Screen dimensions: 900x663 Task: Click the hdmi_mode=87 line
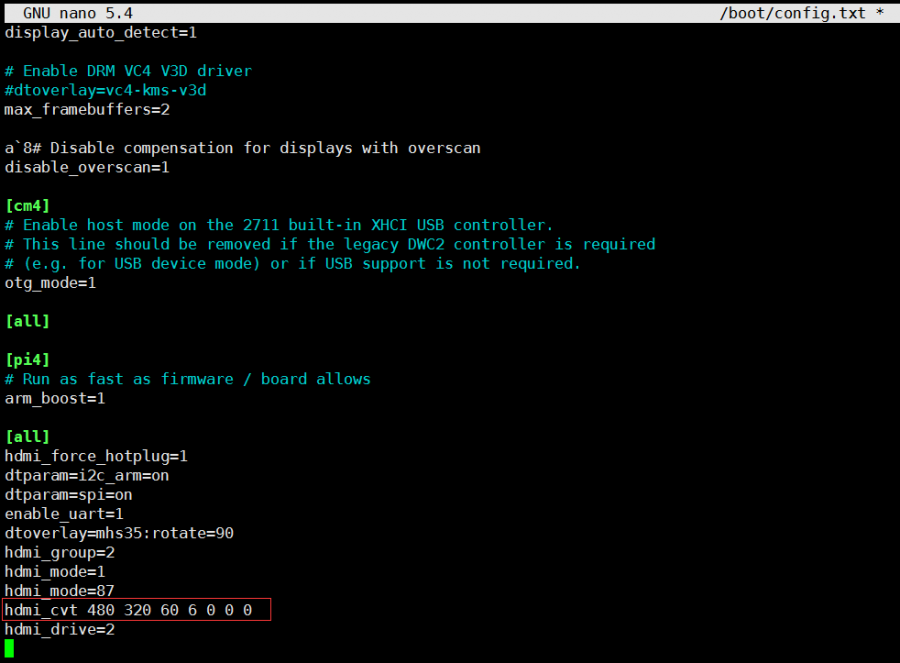pos(59,591)
